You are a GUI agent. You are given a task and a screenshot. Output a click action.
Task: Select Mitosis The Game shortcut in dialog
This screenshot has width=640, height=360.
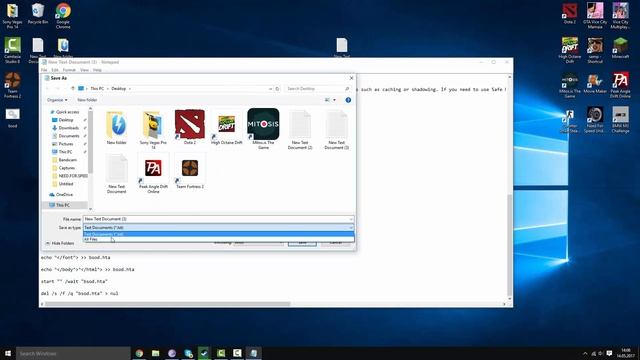263,129
